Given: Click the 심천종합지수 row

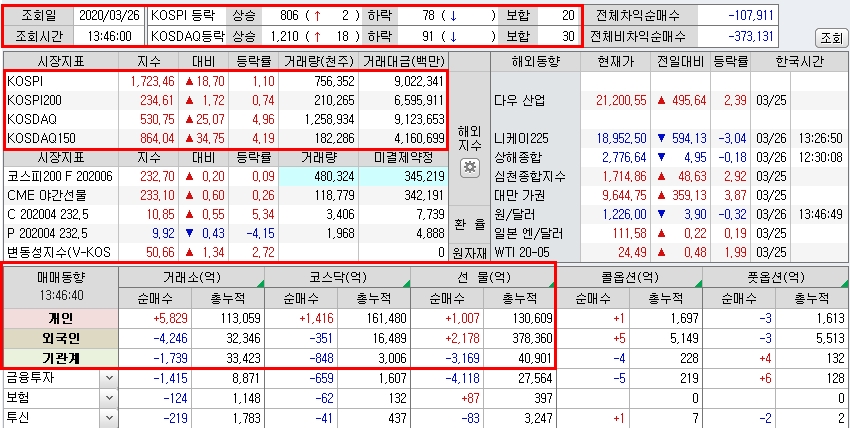Looking at the screenshot, I should 669,176.
